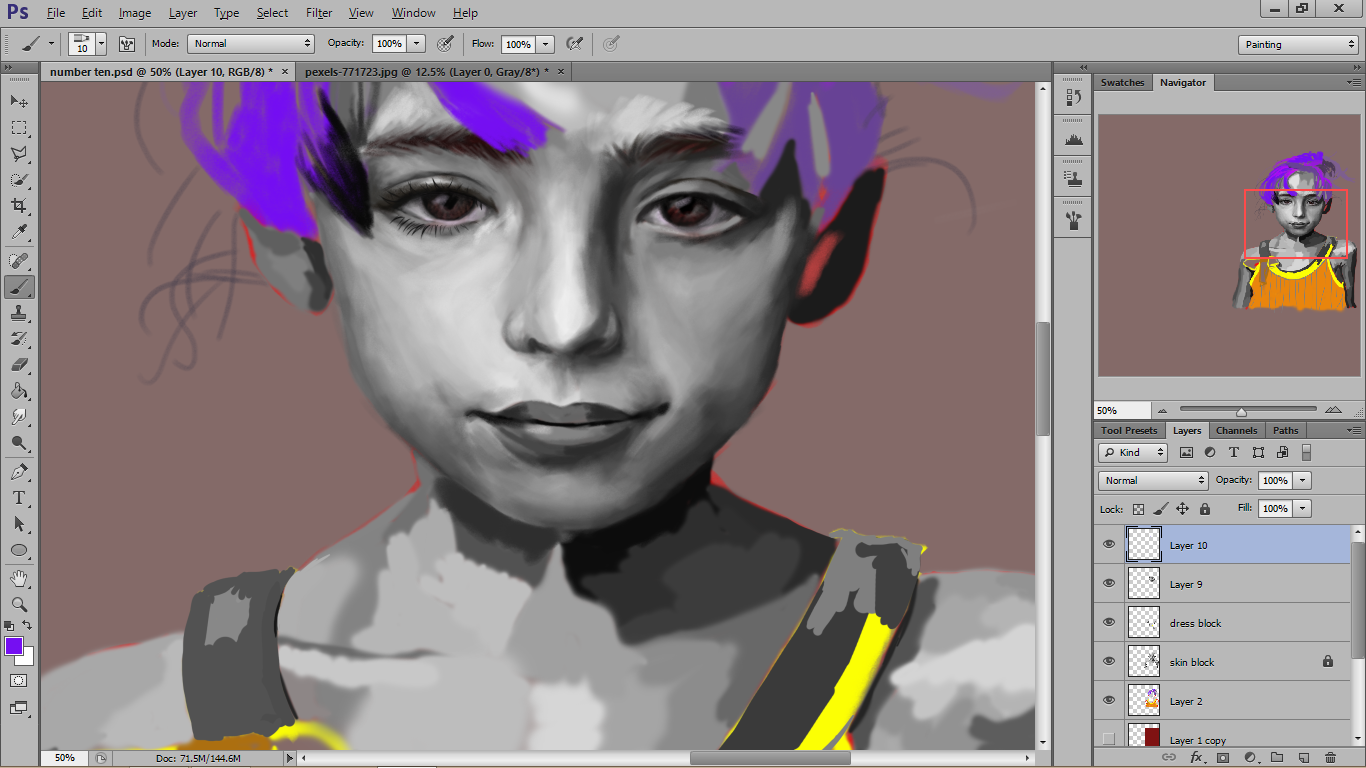
Task: Toggle lock all
Action: [1204, 509]
